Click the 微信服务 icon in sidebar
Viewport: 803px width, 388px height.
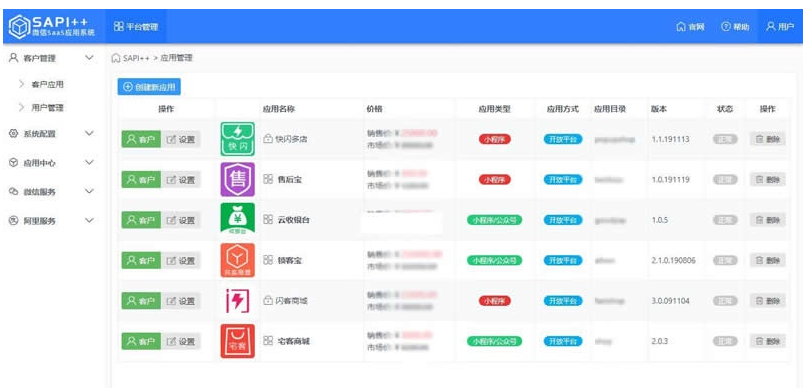point(14,192)
